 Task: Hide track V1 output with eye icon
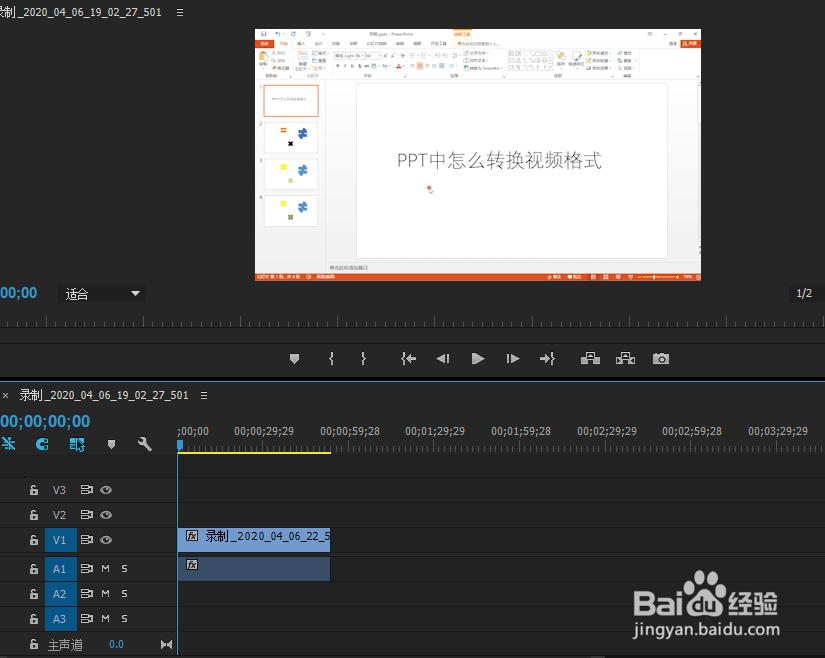[106, 540]
